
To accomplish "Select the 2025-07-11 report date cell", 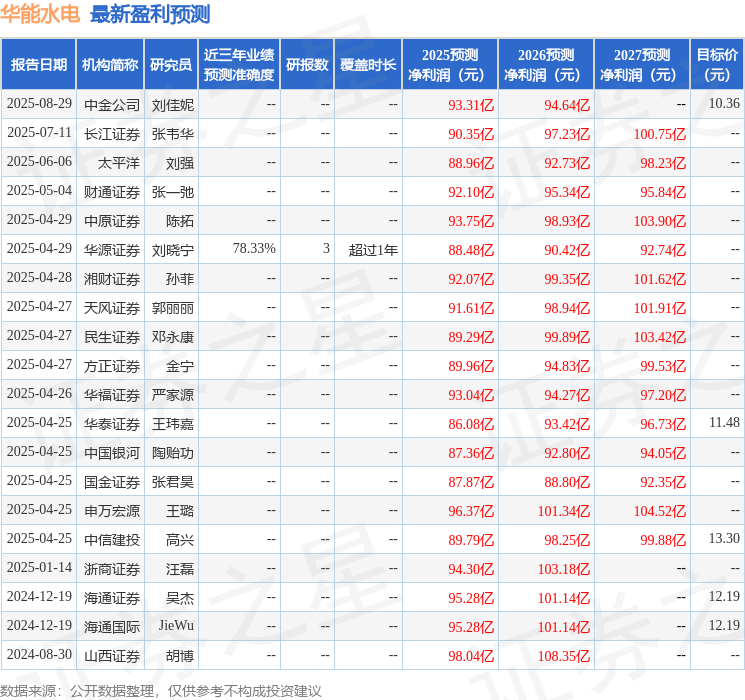I will (x=39, y=133).
